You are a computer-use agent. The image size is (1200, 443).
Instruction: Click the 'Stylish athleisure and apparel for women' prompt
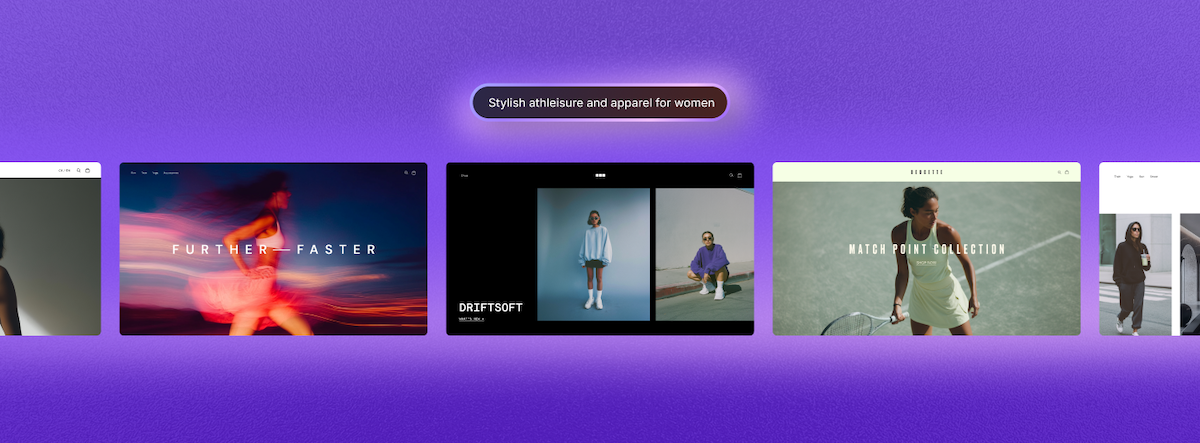coord(600,102)
